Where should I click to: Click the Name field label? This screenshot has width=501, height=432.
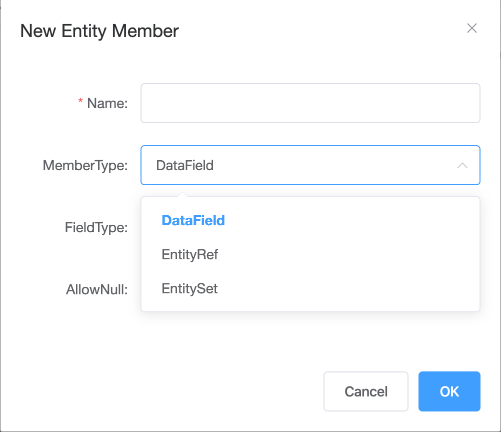107,103
